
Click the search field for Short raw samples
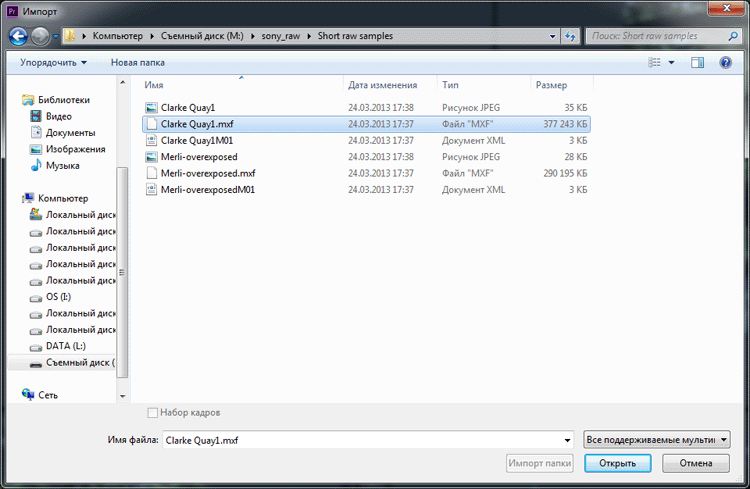point(657,36)
